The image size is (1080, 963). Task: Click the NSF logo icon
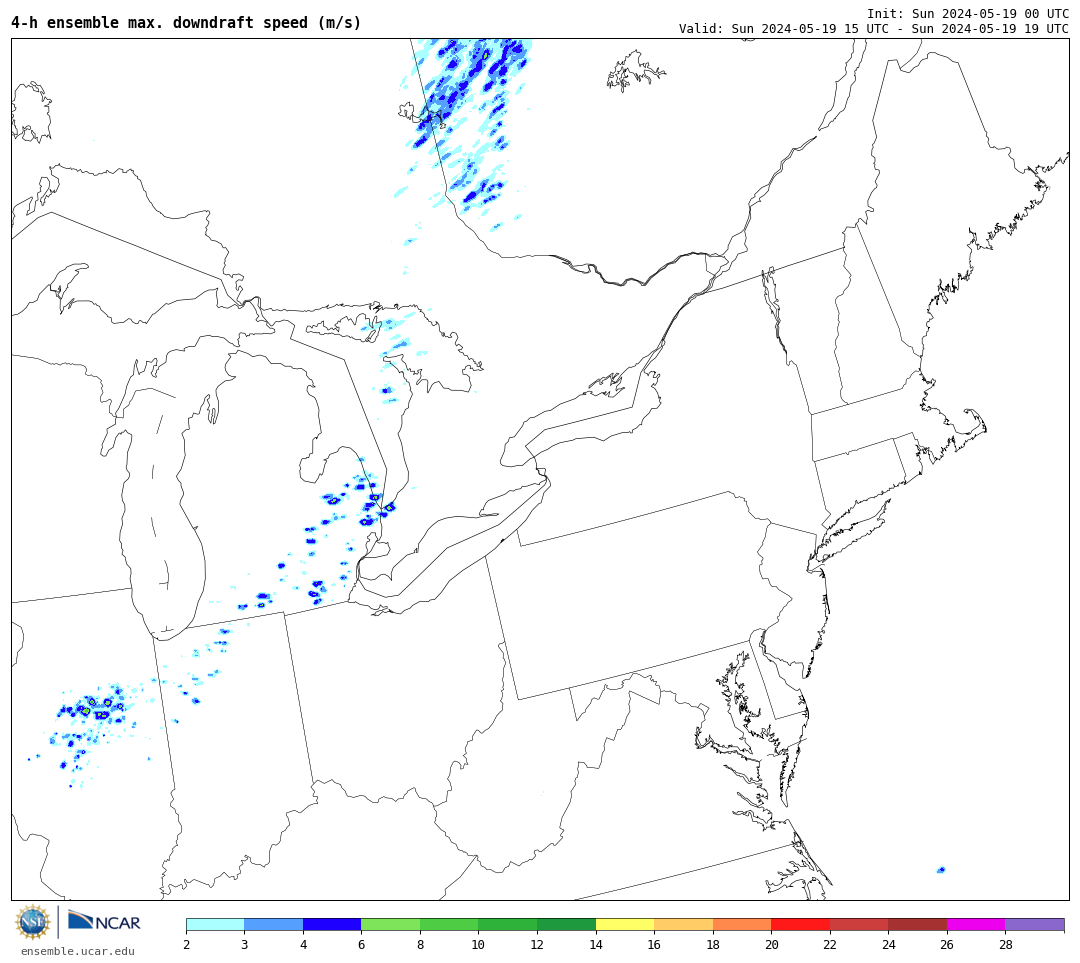(x=32, y=922)
